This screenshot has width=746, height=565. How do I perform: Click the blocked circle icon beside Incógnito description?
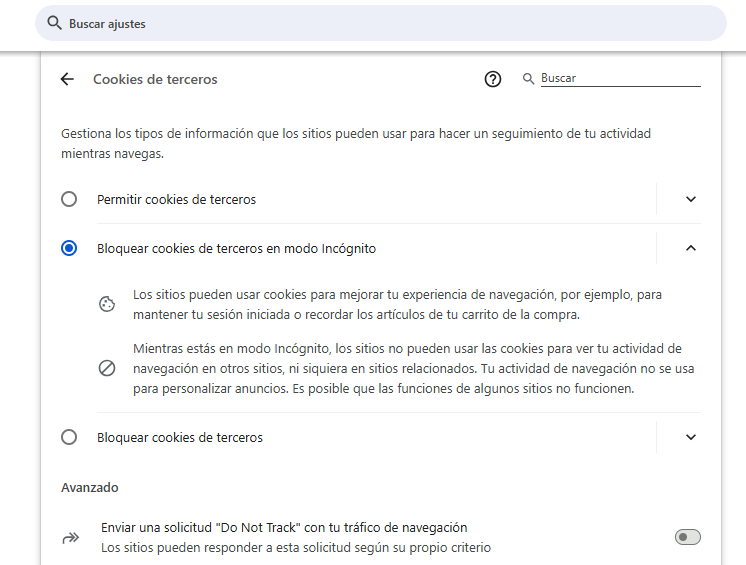click(x=107, y=368)
